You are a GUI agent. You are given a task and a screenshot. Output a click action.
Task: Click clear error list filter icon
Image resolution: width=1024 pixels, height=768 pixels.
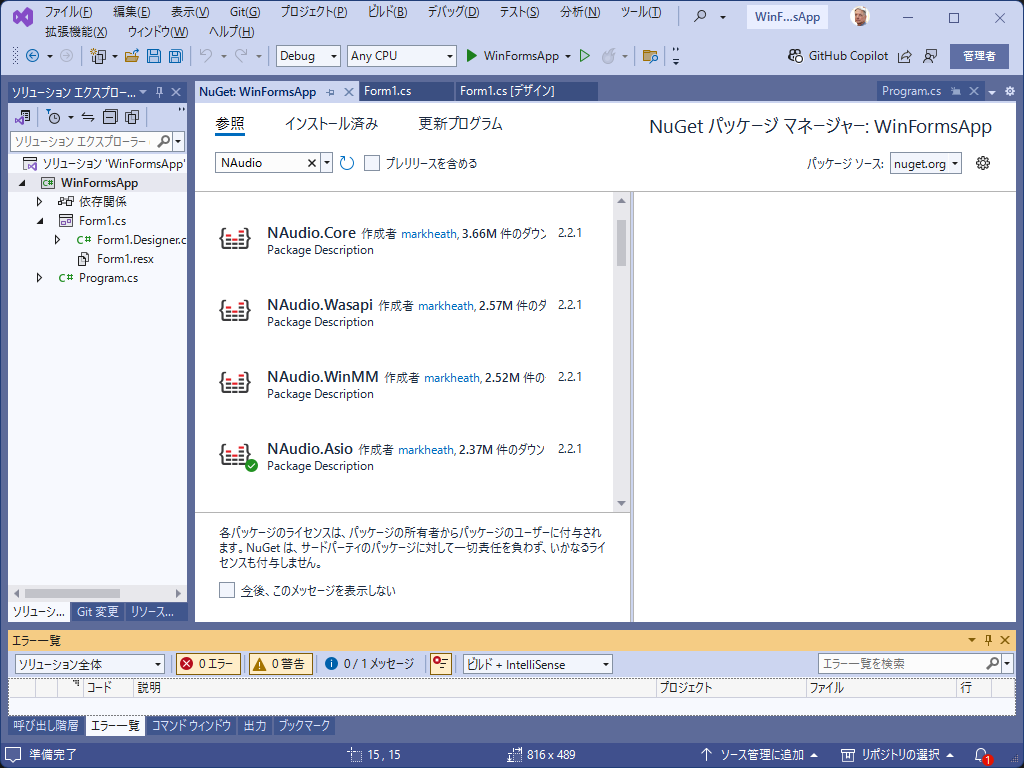pyautogui.click(x=441, y=664)
